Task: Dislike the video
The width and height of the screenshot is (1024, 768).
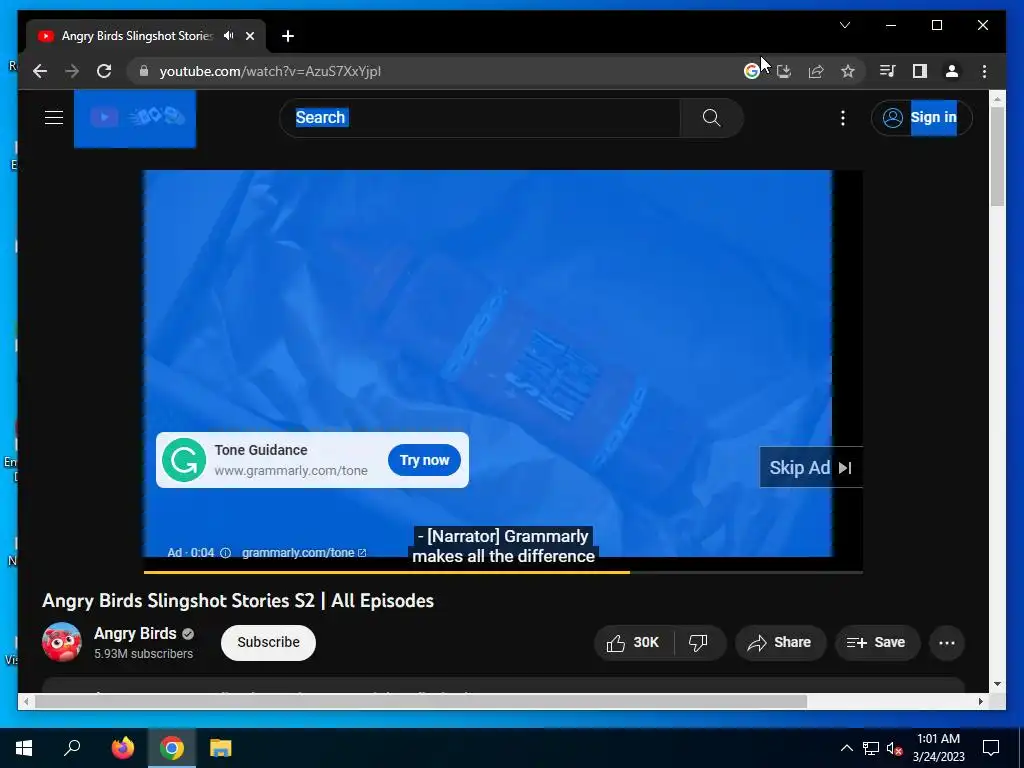Action: [x=699, y=643]
